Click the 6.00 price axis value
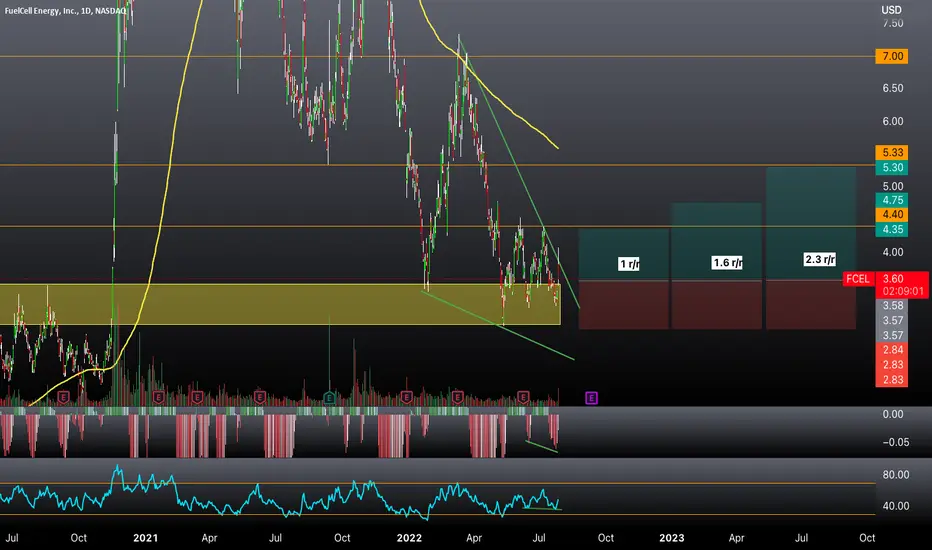 pyautogui.click(x=893, y=121)
